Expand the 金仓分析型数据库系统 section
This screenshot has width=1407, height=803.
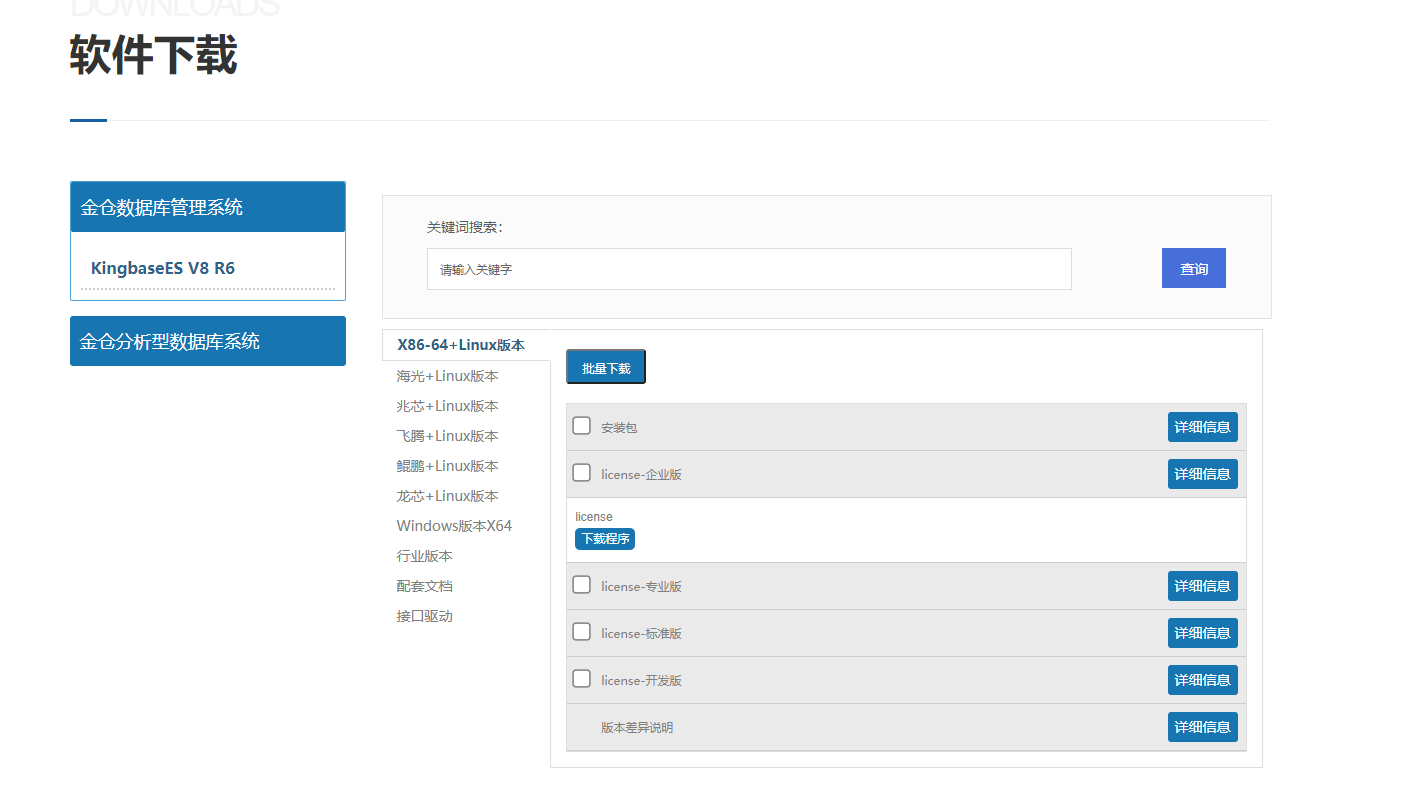208,341
